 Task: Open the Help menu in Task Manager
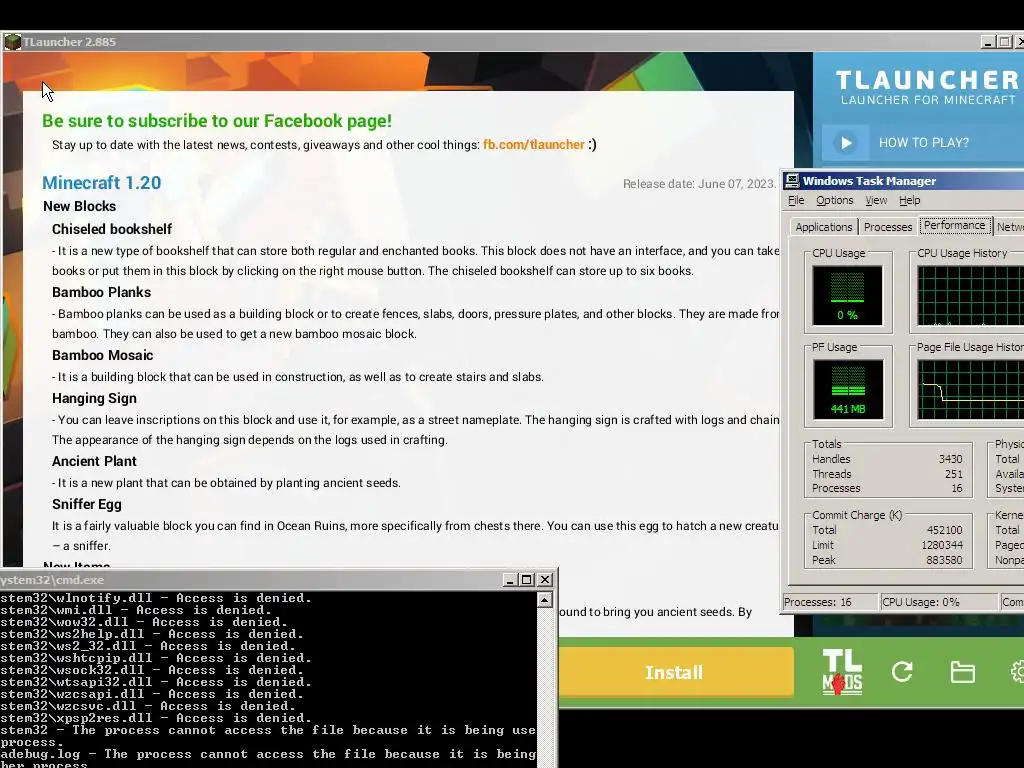909,200
